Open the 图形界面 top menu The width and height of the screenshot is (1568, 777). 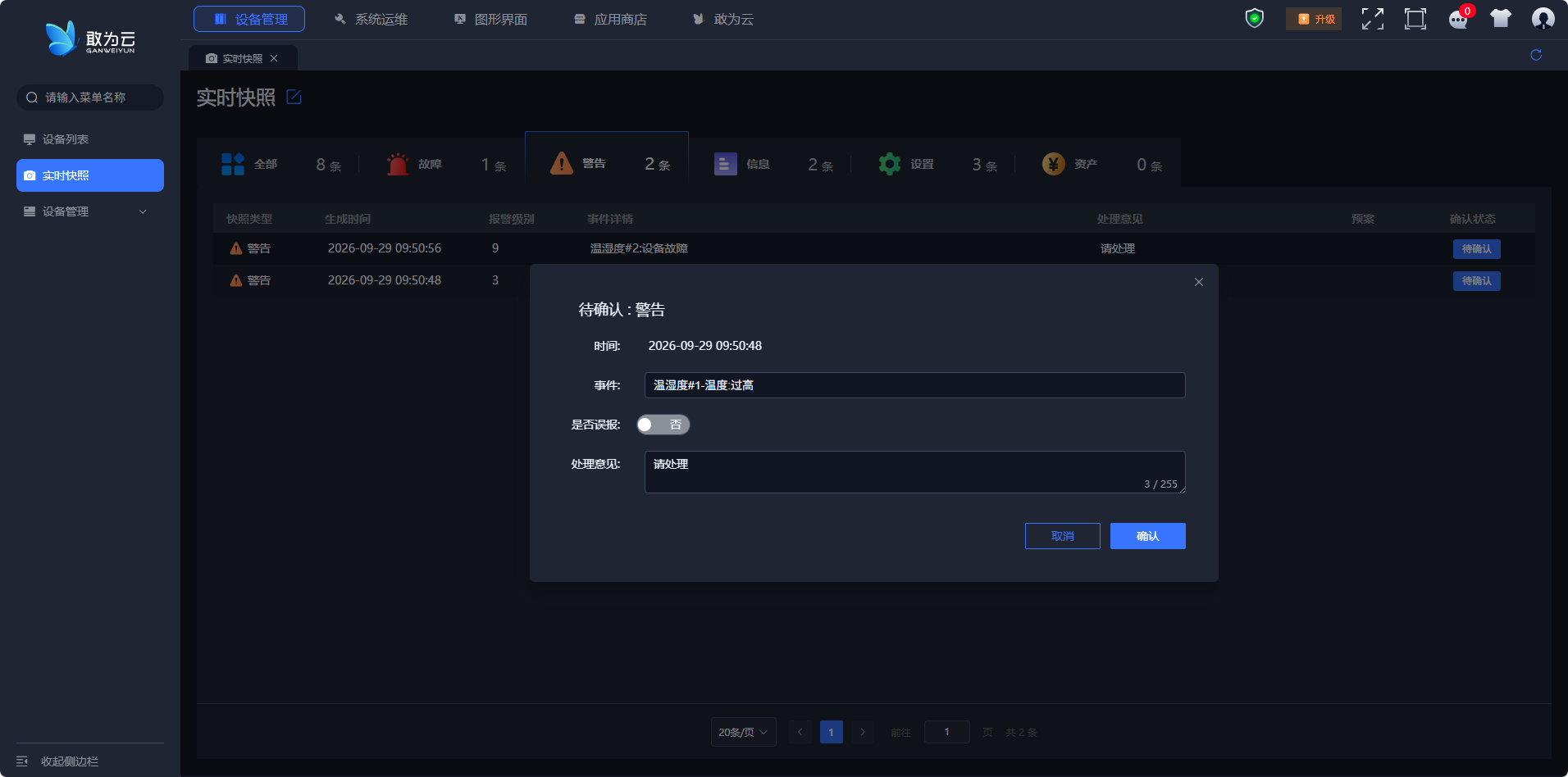490,19
